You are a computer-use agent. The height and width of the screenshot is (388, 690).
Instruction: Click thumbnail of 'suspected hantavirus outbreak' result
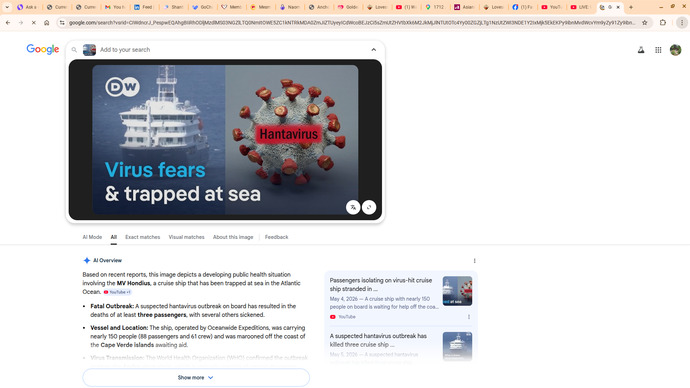pyautogui.click(x=457, y=346)
